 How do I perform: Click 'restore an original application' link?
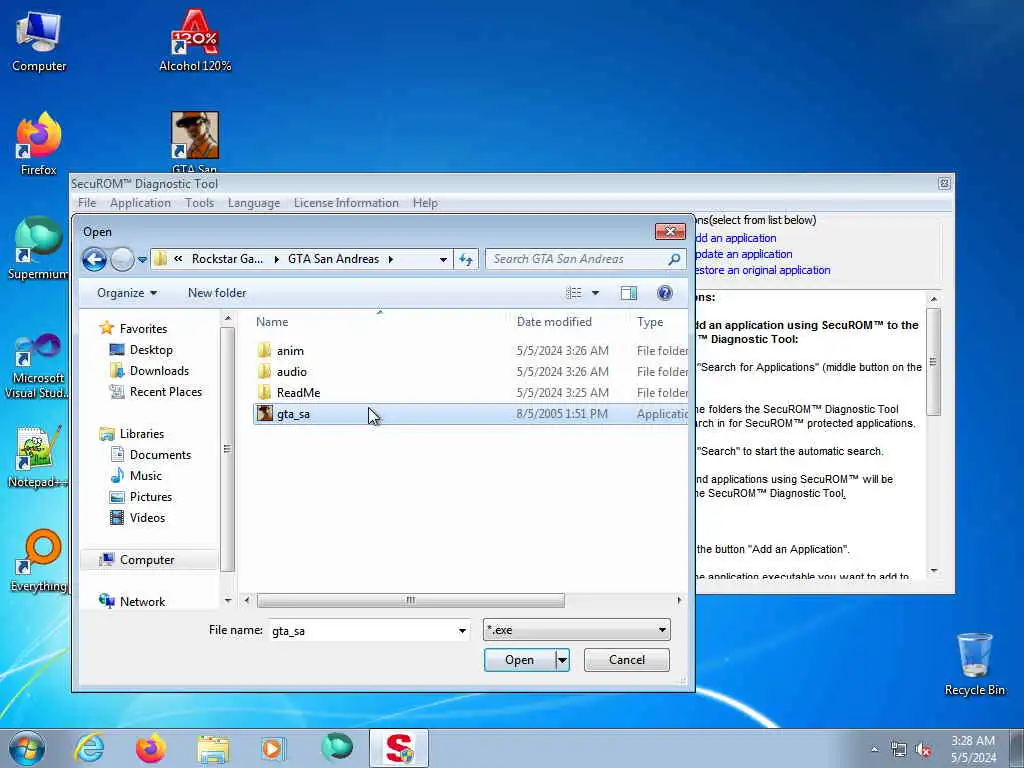(x=762, y=270)
